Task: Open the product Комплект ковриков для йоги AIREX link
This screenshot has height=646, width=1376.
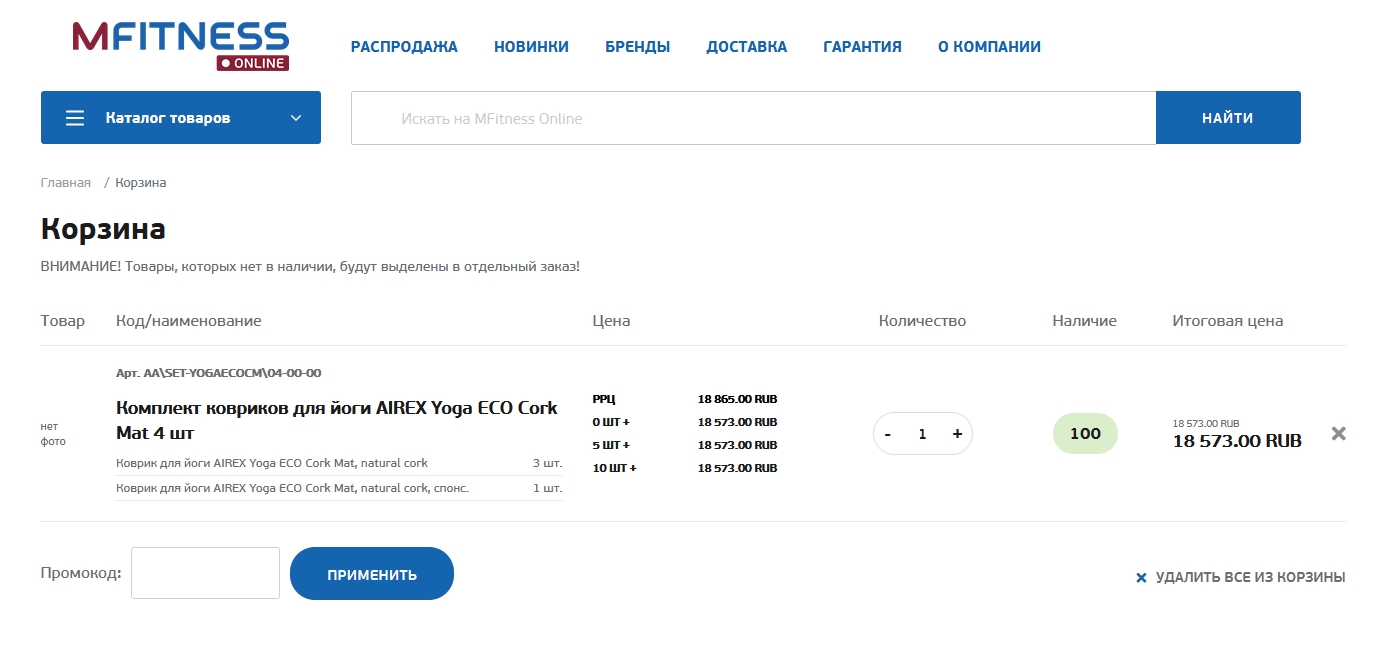Action: (337, 421)
